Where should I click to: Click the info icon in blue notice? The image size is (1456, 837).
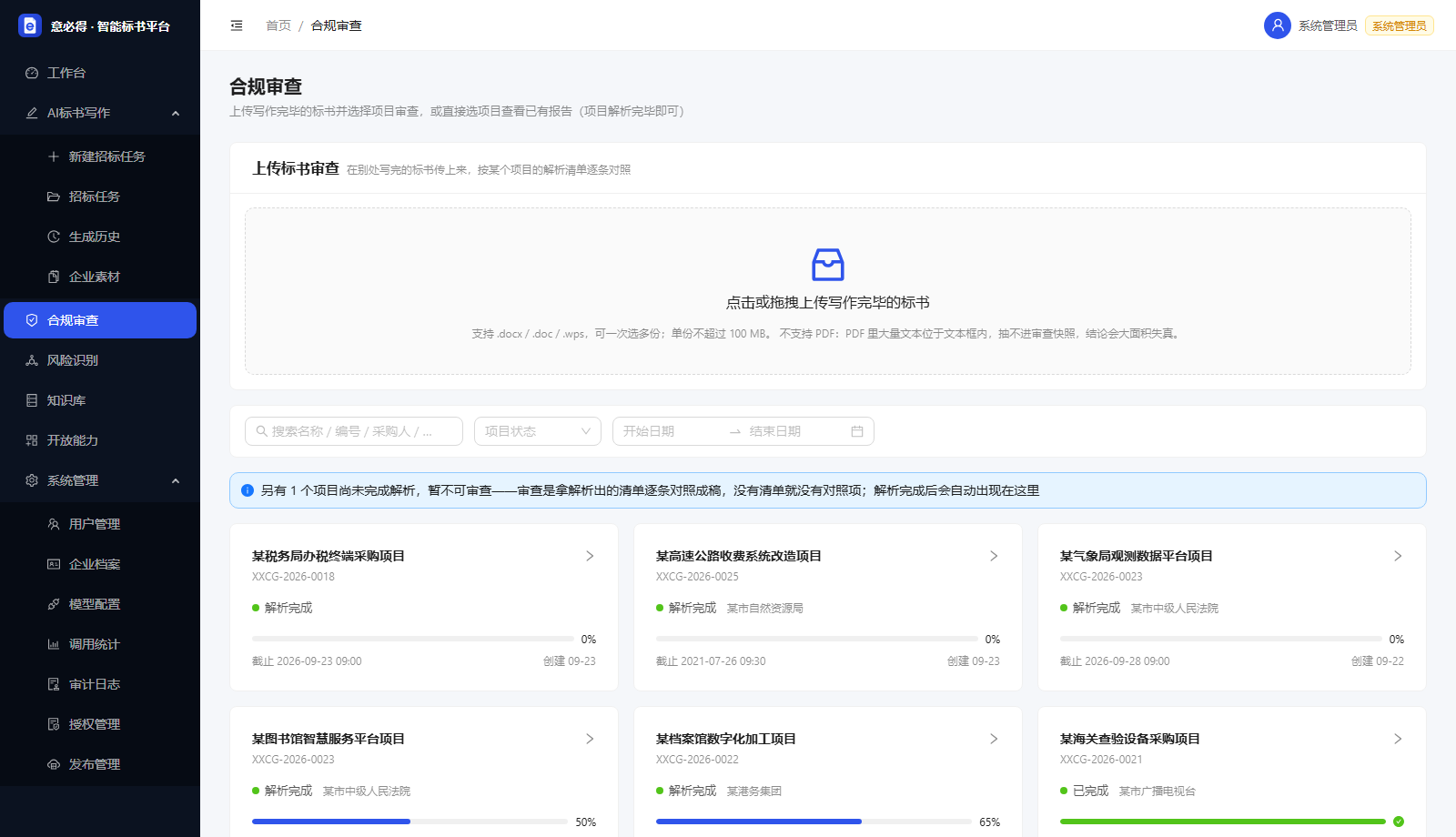click(248, 490)
